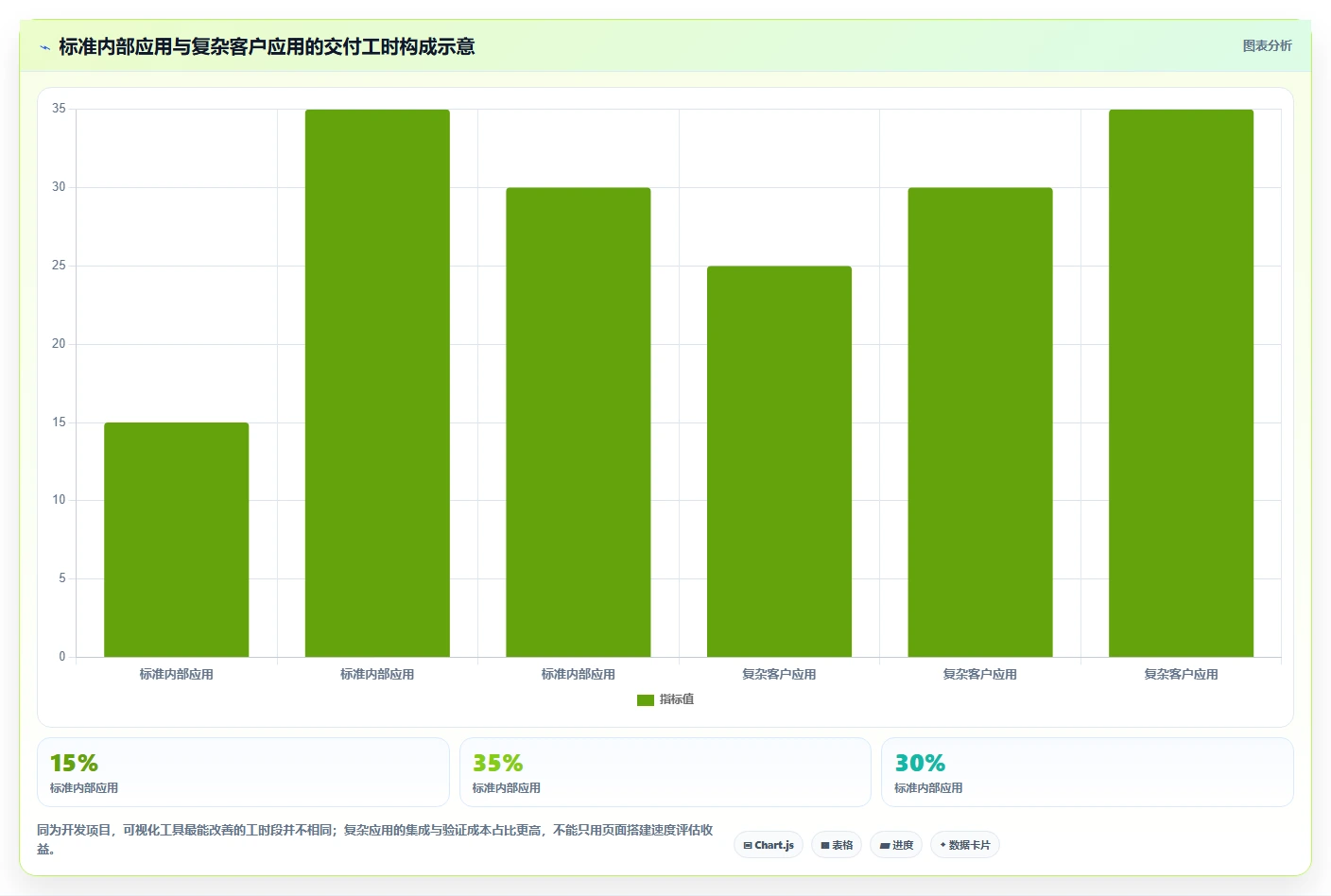Click the 标准内部应用 bar with value 15
Screen dimensions: 1331x896
(177, 540)
